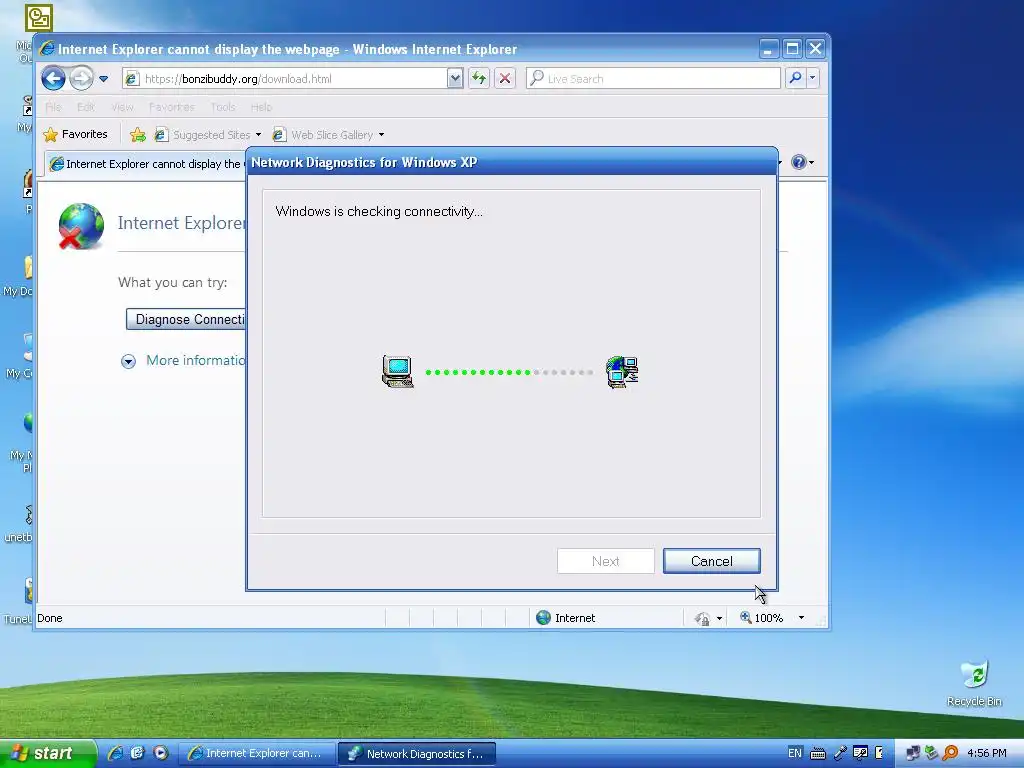This screenshot has height=768, width=1024.
Task: Click the local computer icon in diagnostics dialog
Action: click(x=398, y=372)
